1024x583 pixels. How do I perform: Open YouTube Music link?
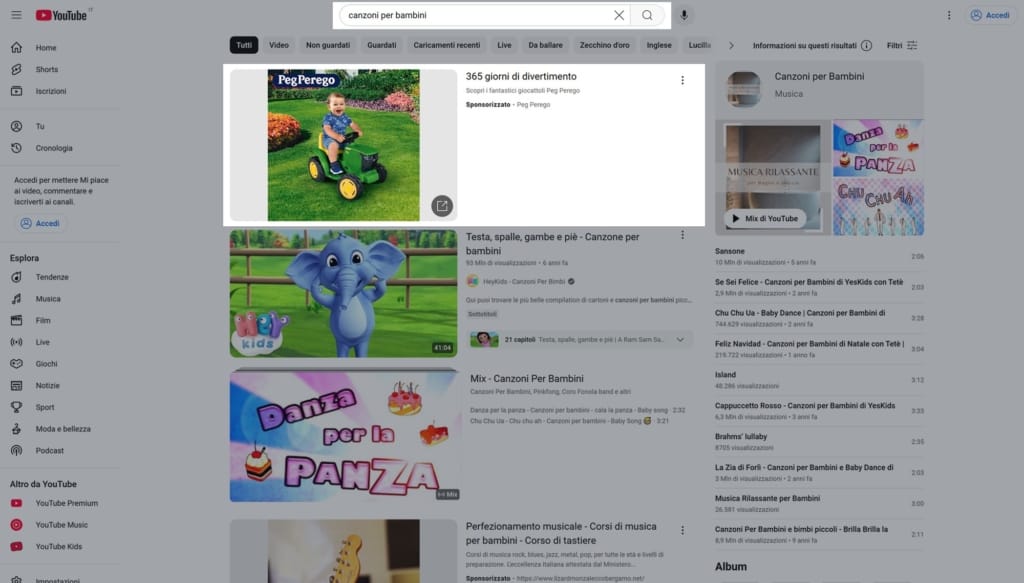point(59,525)
